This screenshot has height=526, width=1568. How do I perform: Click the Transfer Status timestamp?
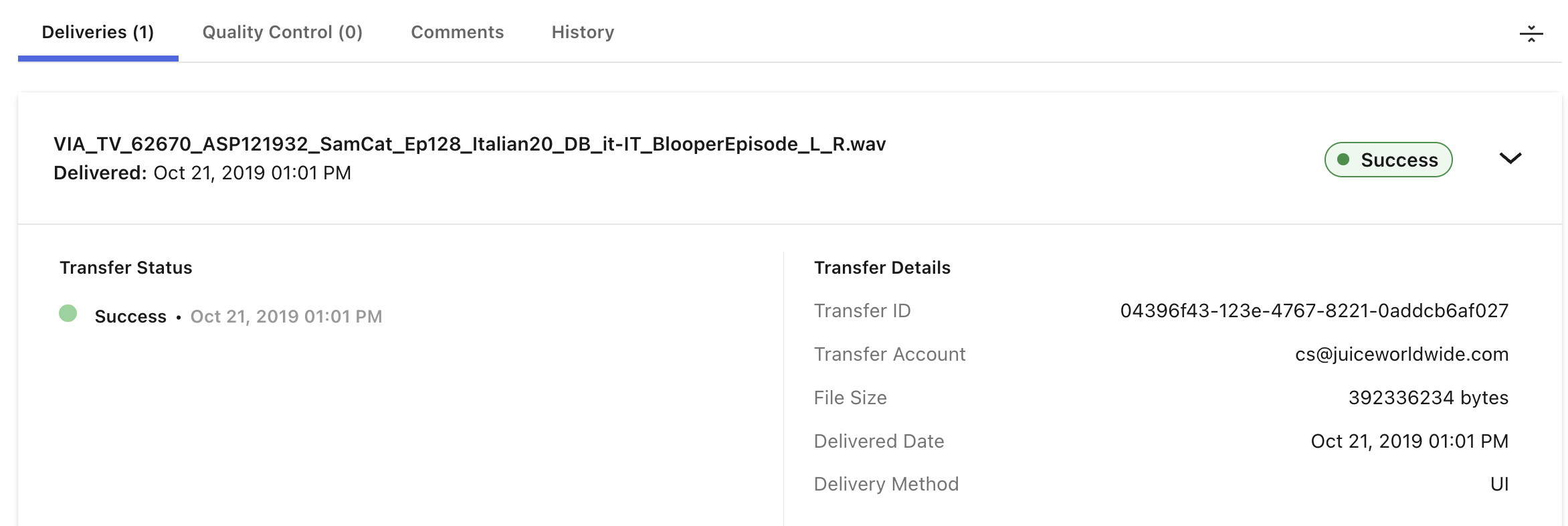pyautogui.click(x=286, y=317)
